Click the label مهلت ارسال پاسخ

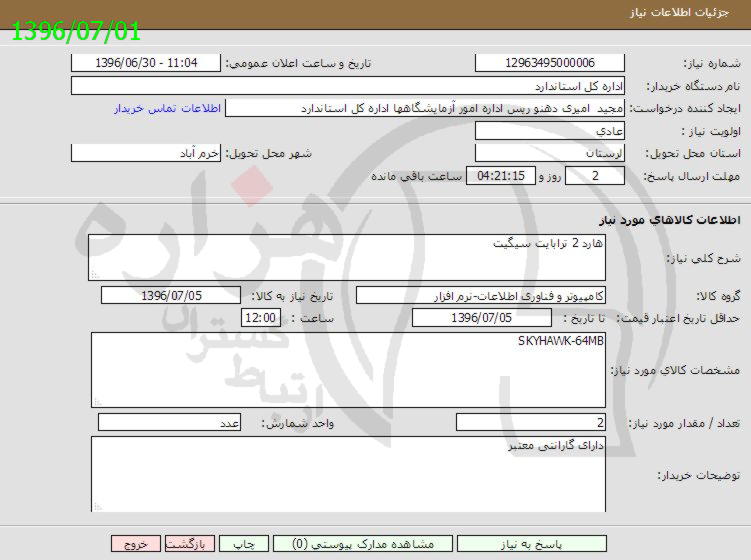tap(692, 177)
